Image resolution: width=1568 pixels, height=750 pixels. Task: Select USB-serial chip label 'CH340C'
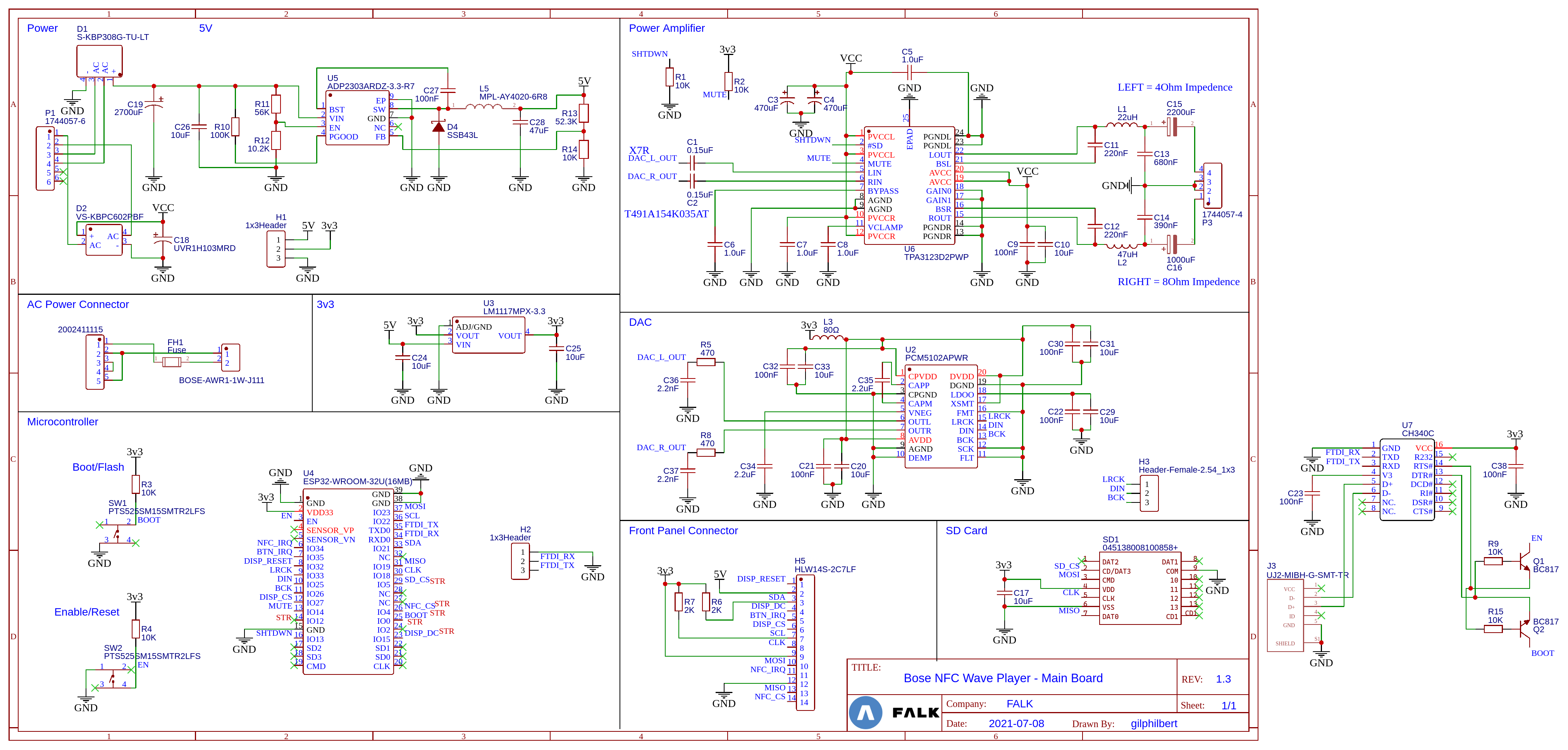click(x=1418, y=434)
